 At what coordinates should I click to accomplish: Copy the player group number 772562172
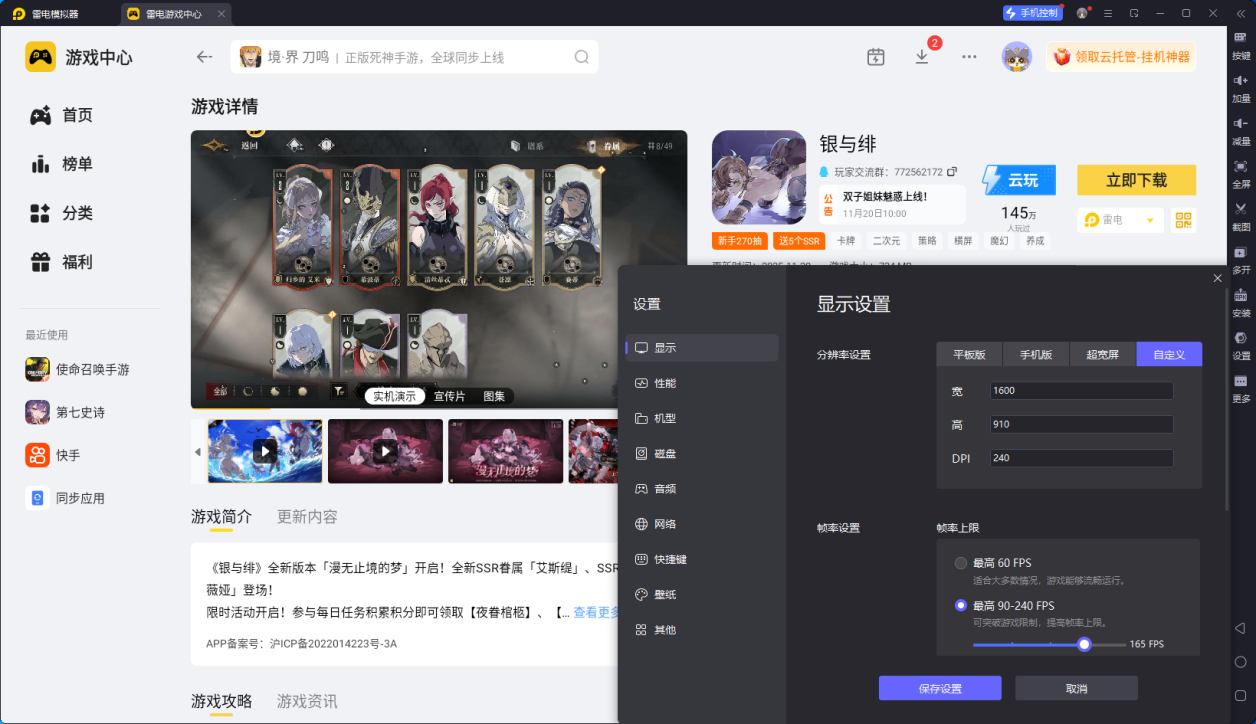952,172
